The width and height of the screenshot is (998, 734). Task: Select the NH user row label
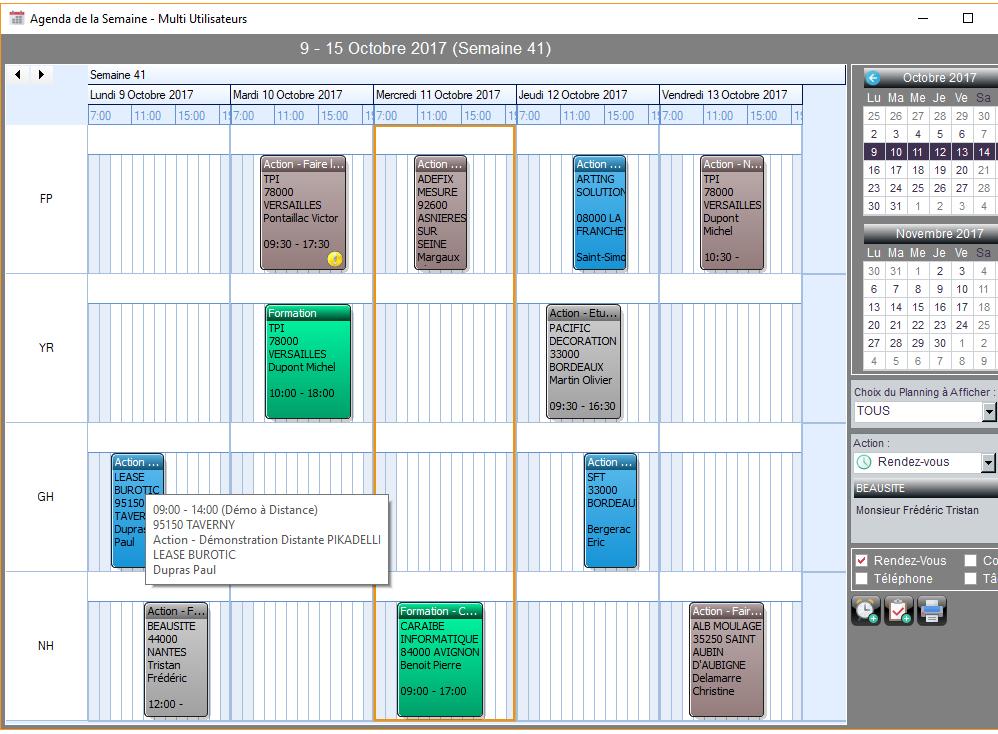click(46, 646)
